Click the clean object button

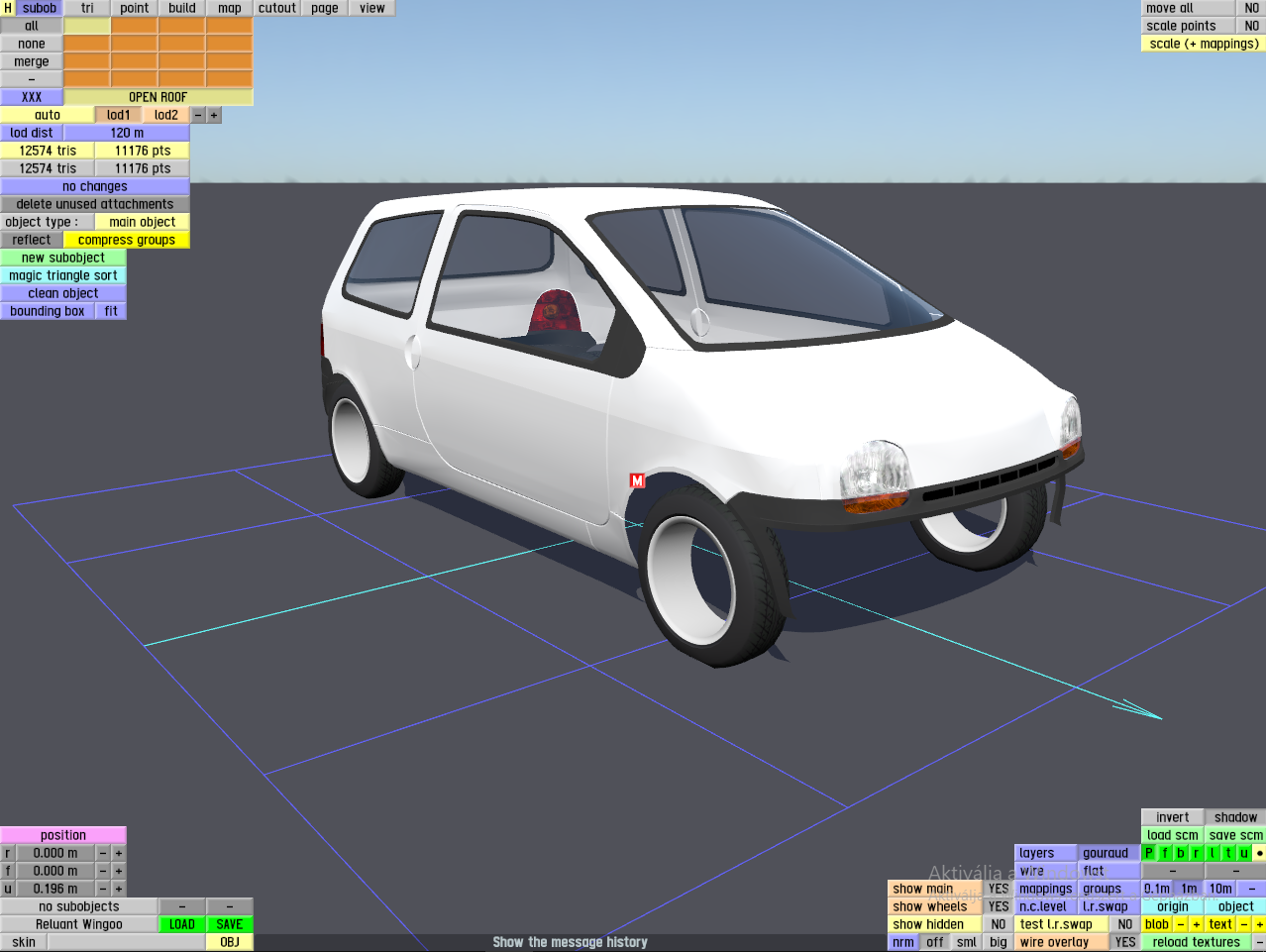click(63, 293)
